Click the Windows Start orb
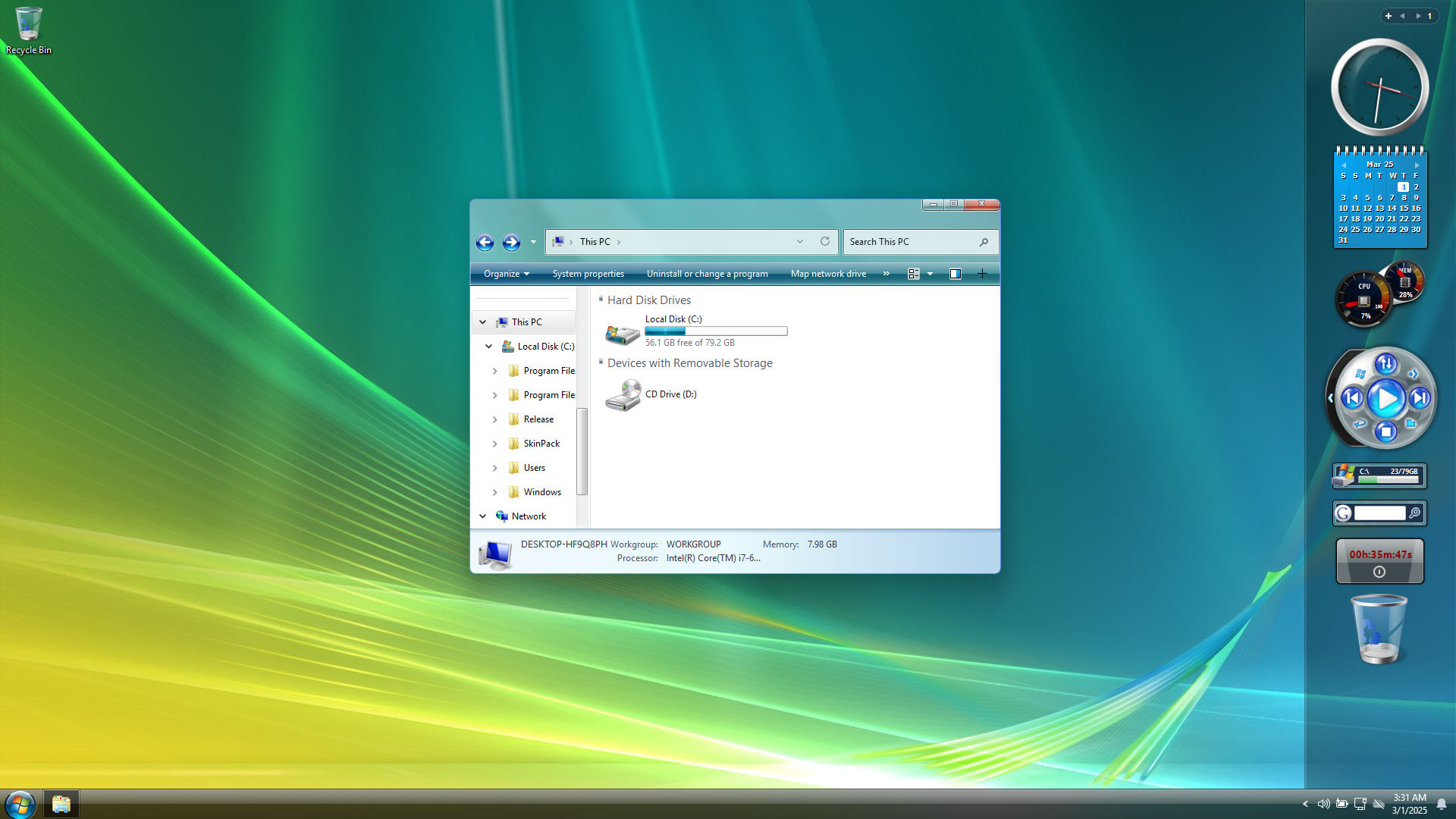Image resolution: width=1456 pixels, height=819 pixels. pyautogui.click(x=20, y=804)
